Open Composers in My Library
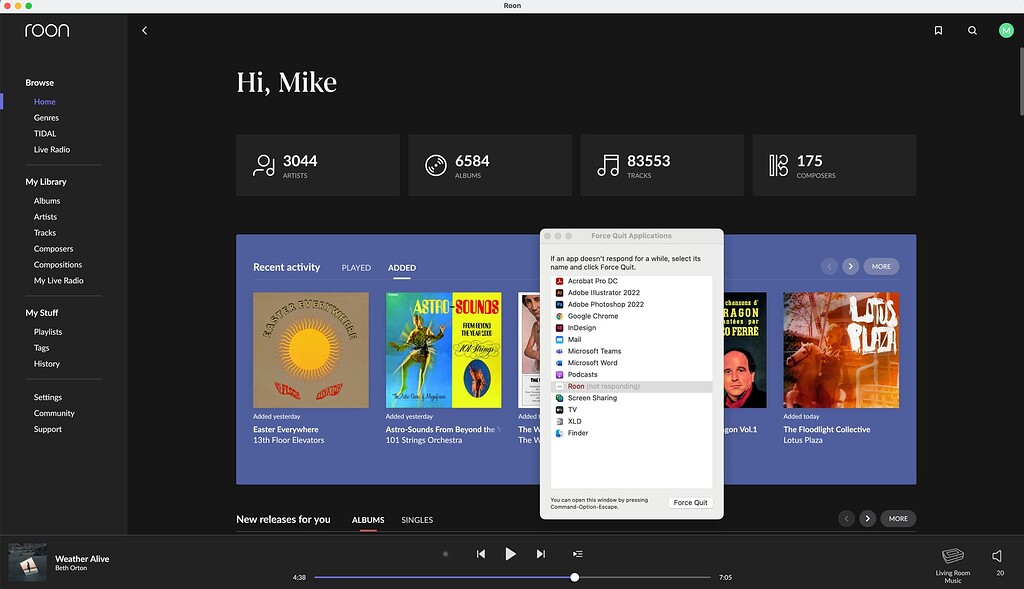Viewport: 1024px width, 589px height. coord(54,249)
